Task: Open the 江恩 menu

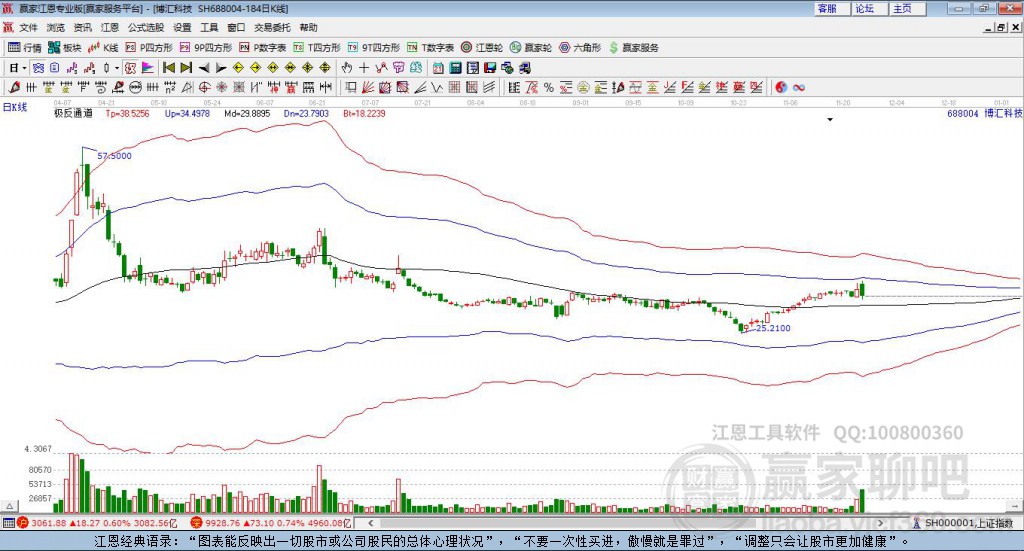Action: (x=110, y=27)
